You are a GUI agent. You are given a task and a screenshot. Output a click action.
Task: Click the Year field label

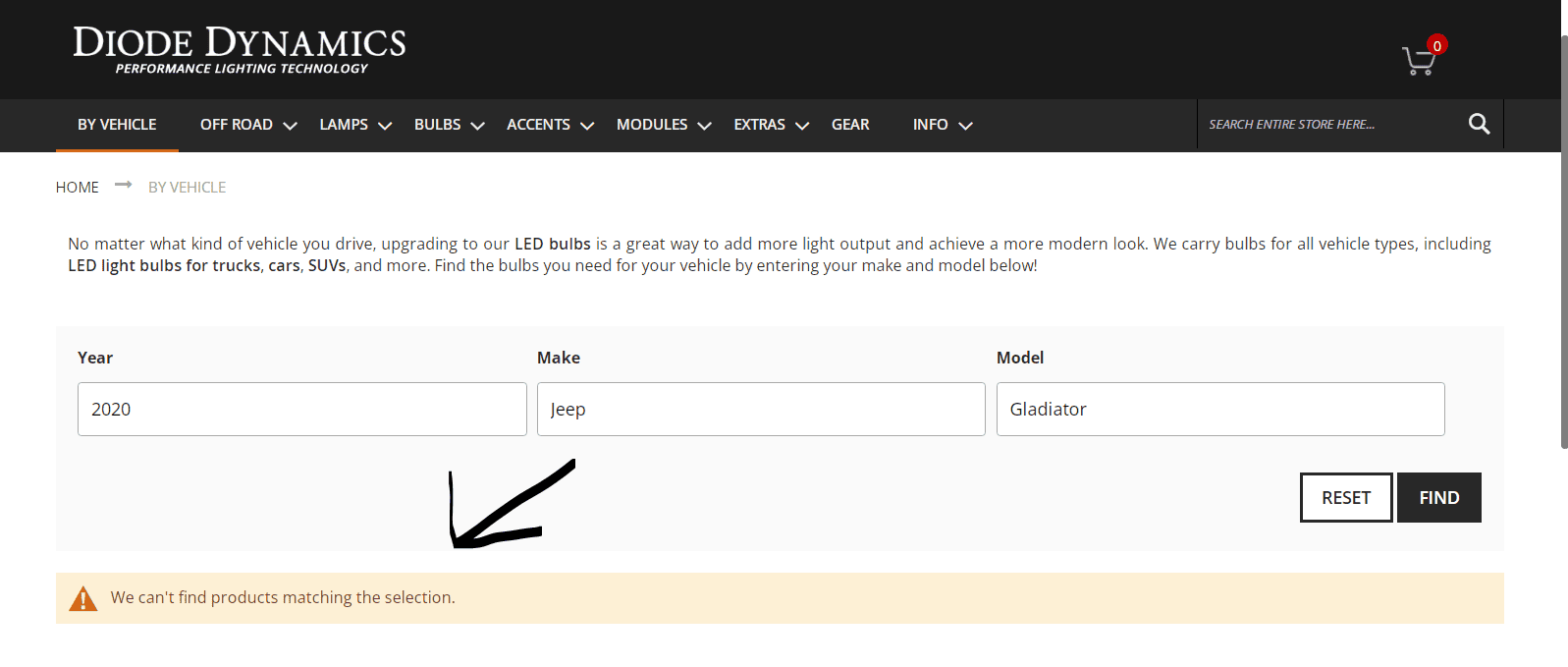tap(95, 358)
